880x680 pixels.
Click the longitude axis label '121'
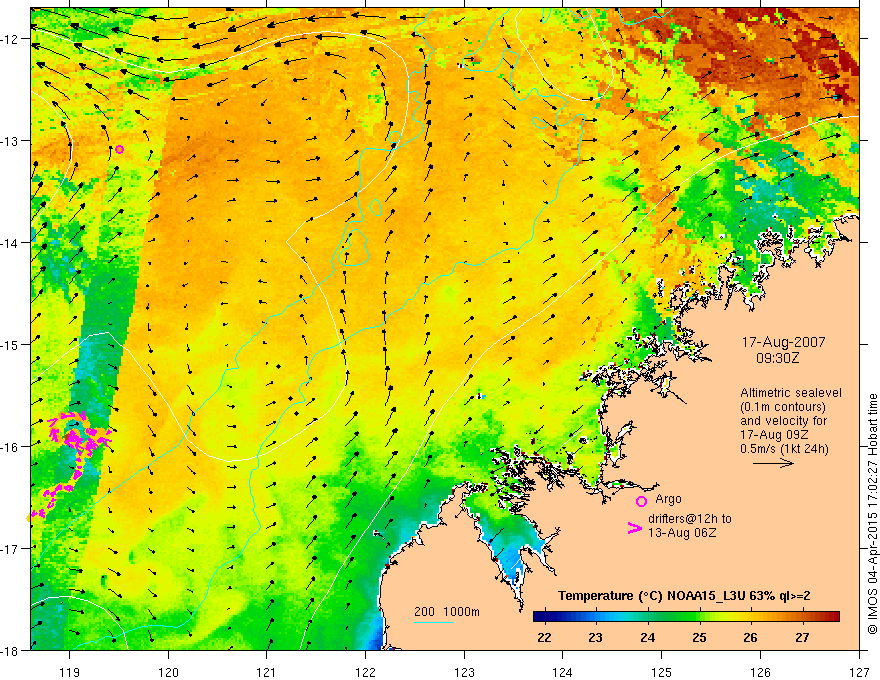click(267, 672)
